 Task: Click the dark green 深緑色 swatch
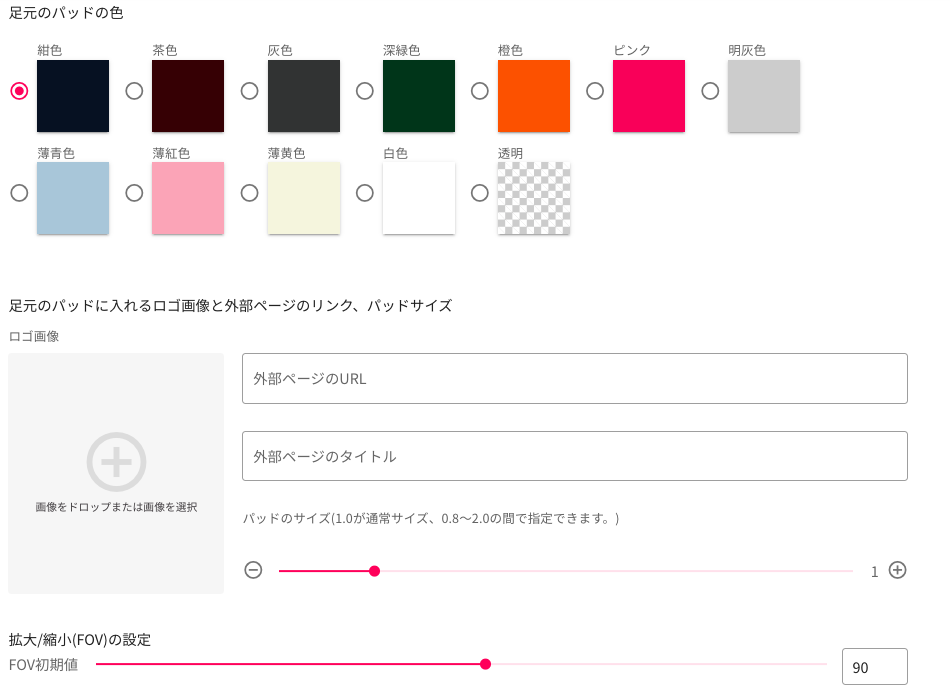click(419, 96)
